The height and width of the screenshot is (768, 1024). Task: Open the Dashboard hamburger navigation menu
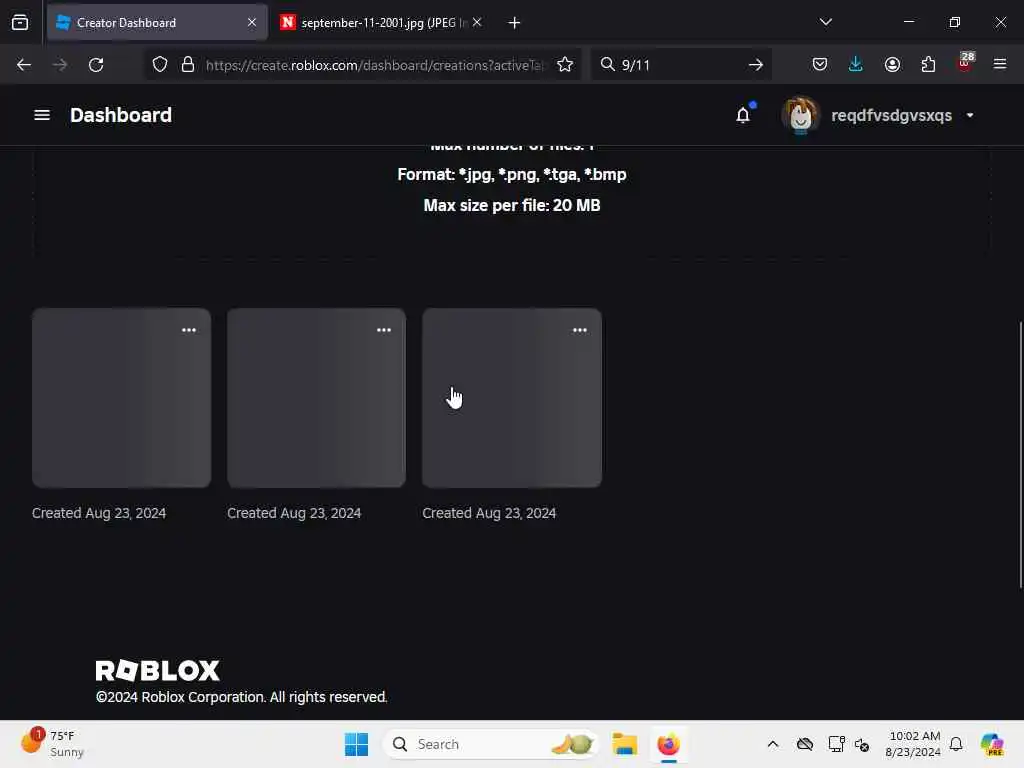click(42, 115)
